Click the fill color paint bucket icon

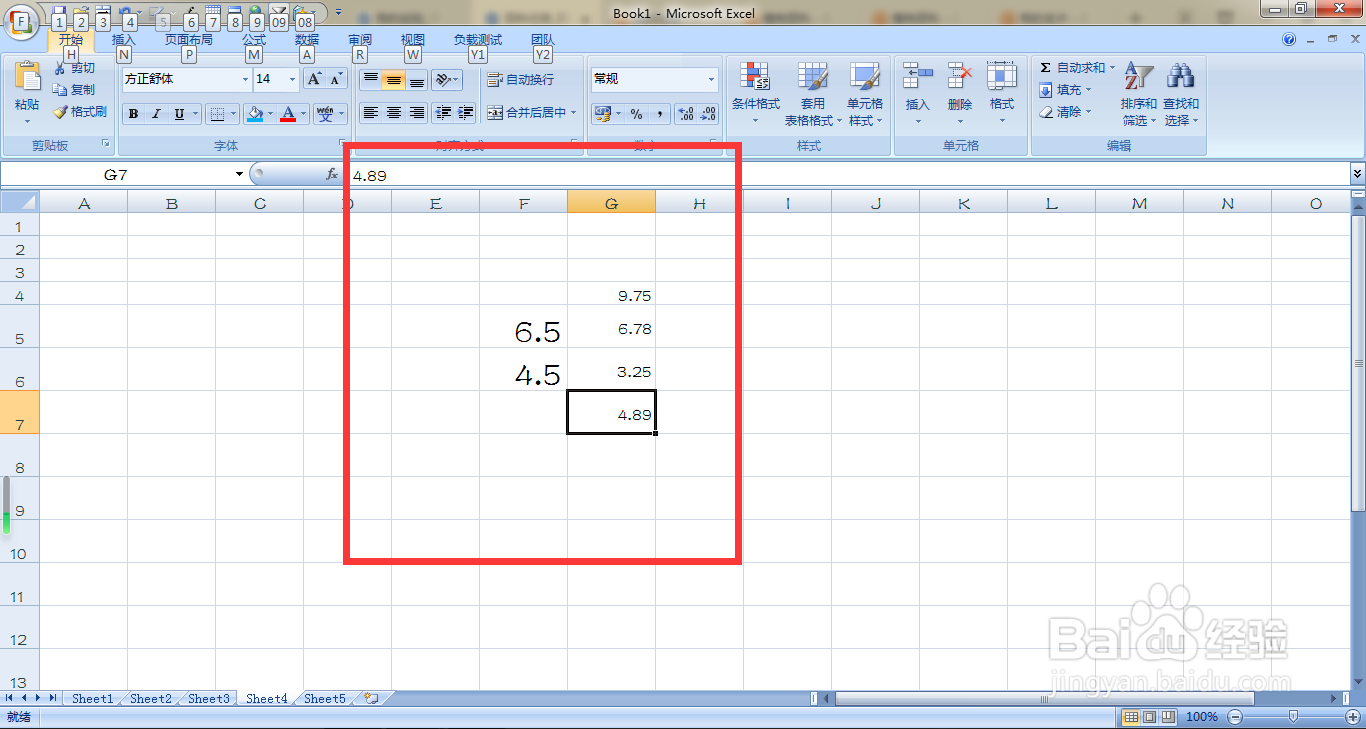click(254, 114)
